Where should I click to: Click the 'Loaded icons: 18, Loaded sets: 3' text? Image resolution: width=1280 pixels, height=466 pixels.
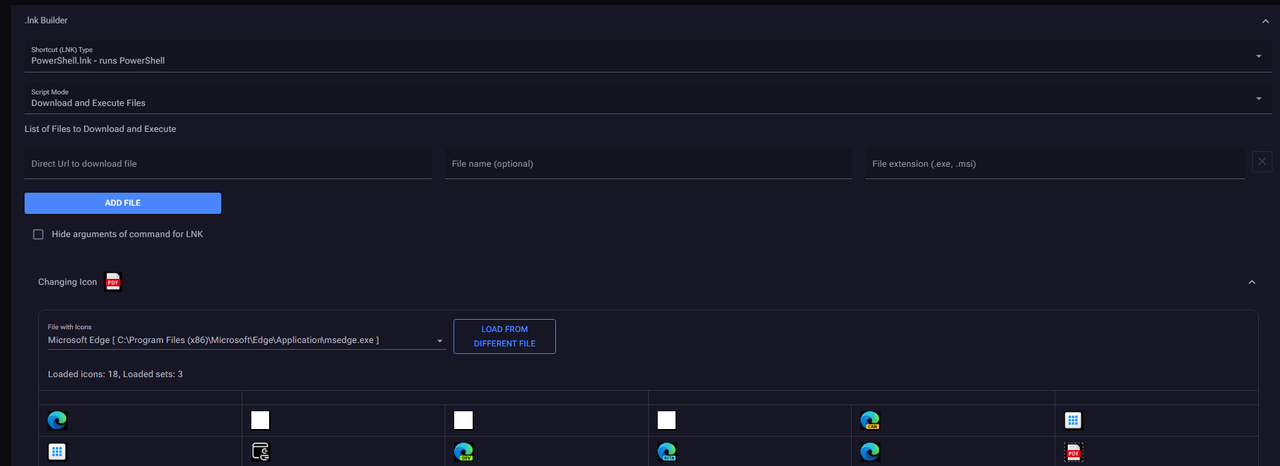tap(115, 374)
